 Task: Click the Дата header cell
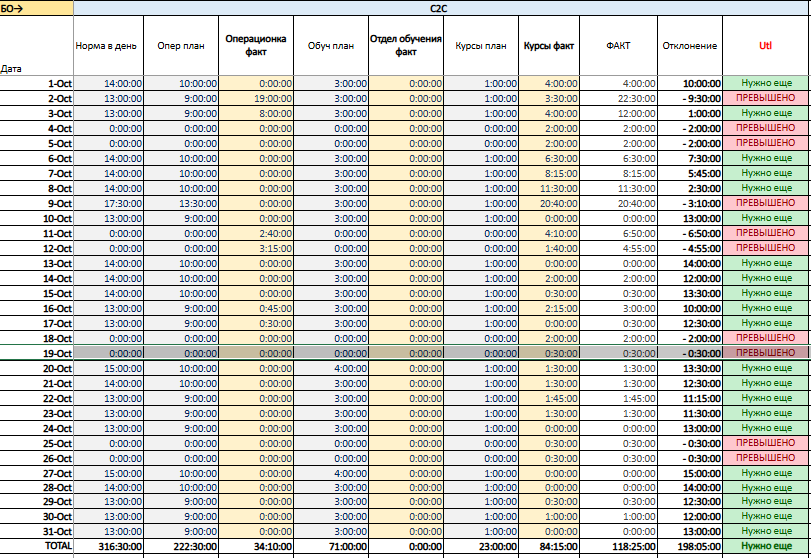click(x=37, y=46)
